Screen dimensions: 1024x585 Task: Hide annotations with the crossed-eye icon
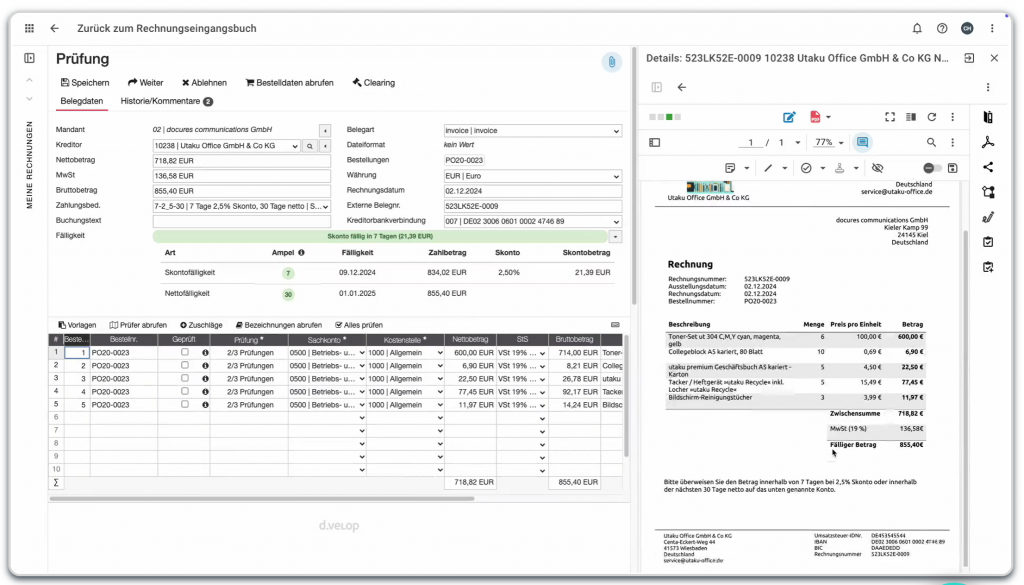pyautogui.click(x=878, y=168)
